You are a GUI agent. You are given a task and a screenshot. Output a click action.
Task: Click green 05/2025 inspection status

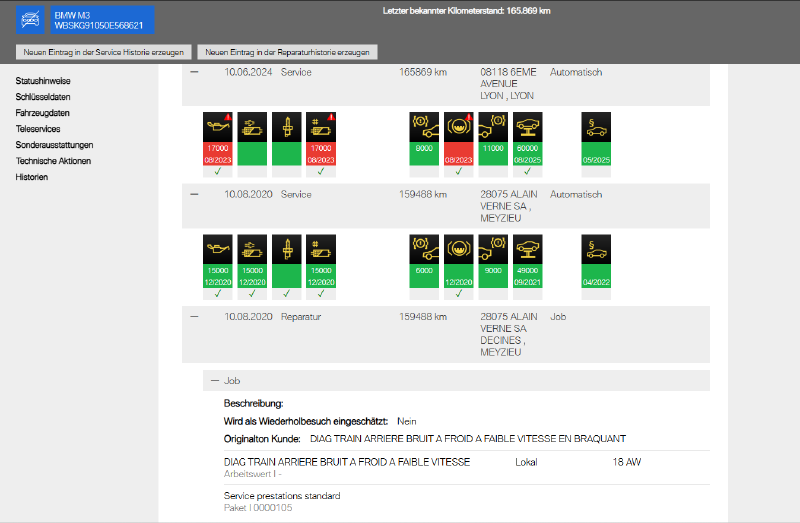coord(596,154)
